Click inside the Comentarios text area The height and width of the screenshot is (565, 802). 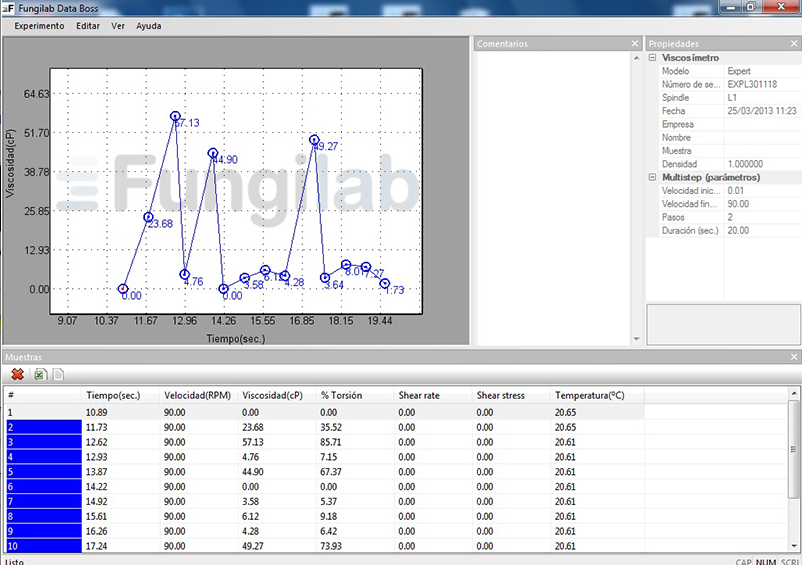pyautogui.click(x=555, y=190)
